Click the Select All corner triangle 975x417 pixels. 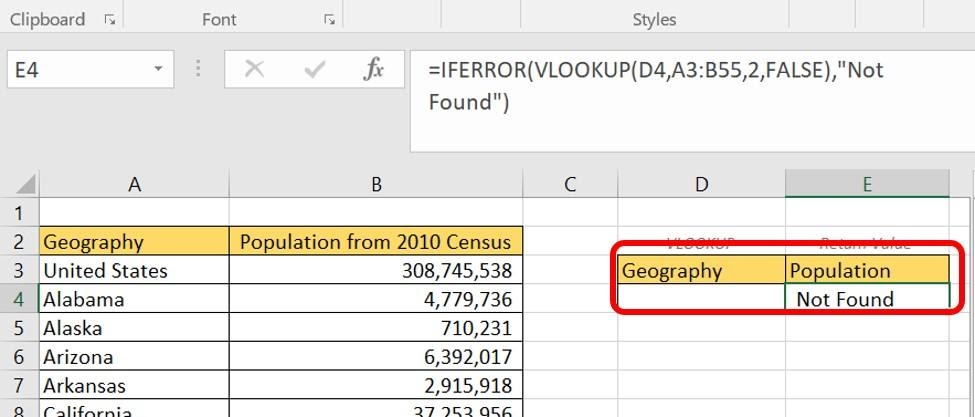26,185
